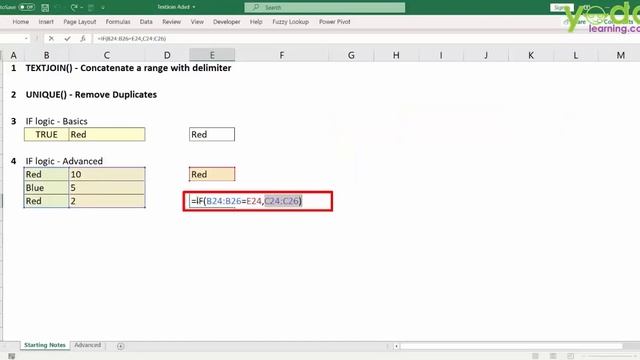Viewport: 640px width, 360px height.
Task: Open Insert Function fx icon
Action: [x=83, y=38]
